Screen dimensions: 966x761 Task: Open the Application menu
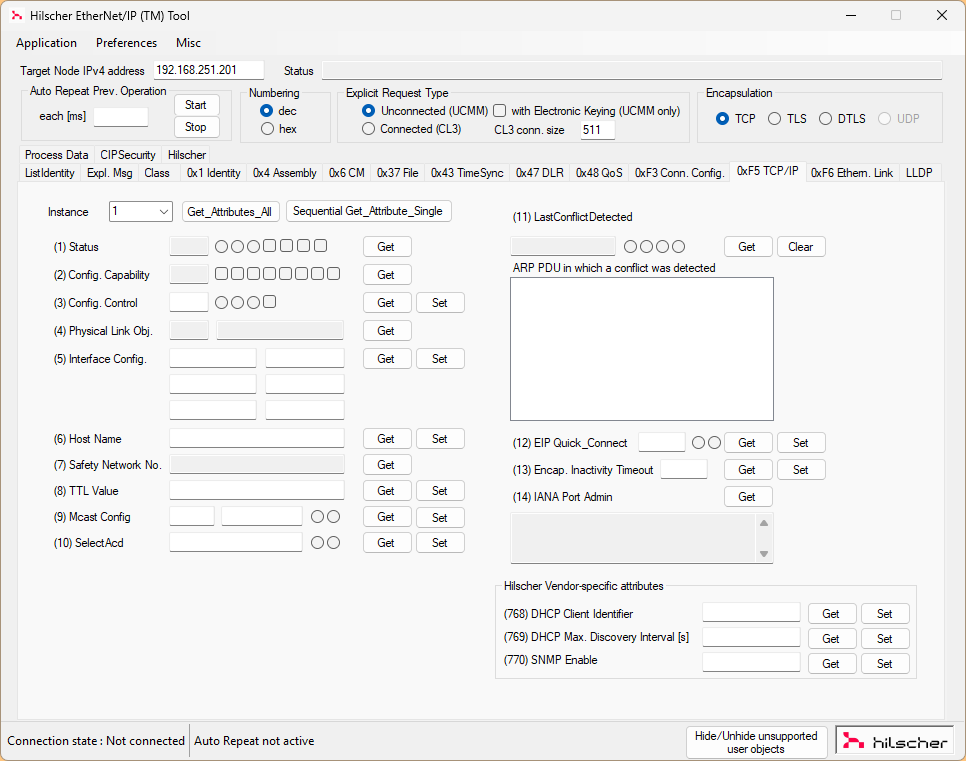pyautogui.click(x=46, y=43)
